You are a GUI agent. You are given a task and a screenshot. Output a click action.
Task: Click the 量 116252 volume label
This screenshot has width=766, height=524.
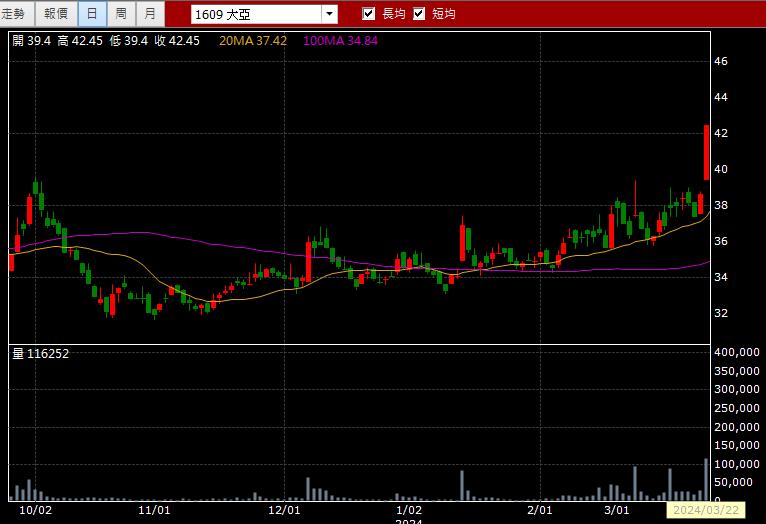[41, 354]
